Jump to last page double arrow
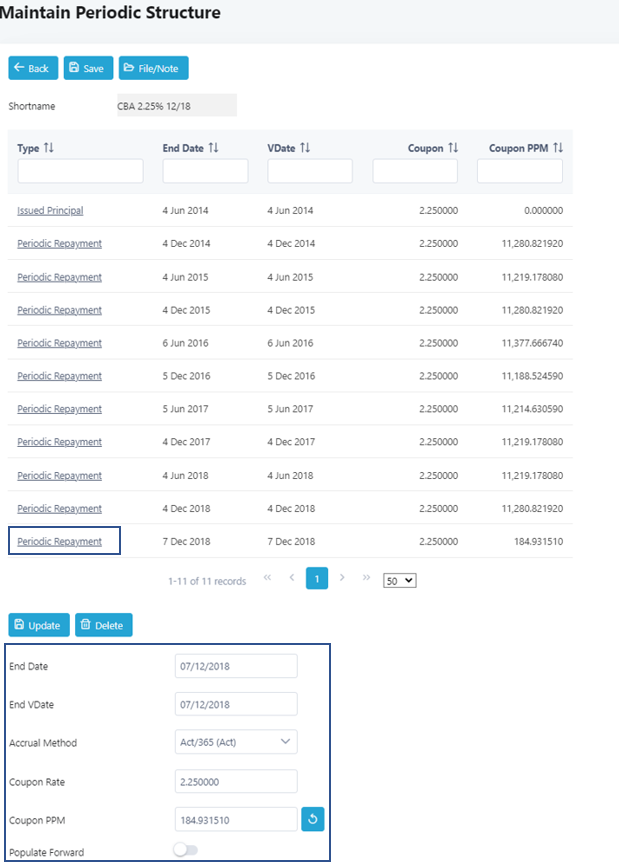The image size is (619, 864). (366, 578)
